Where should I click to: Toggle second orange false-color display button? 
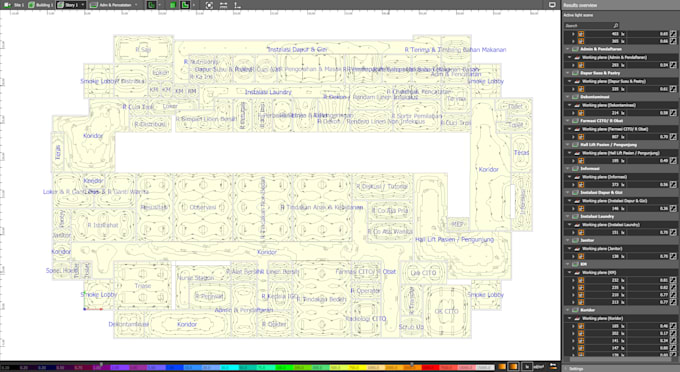click(x=513, y=367)
